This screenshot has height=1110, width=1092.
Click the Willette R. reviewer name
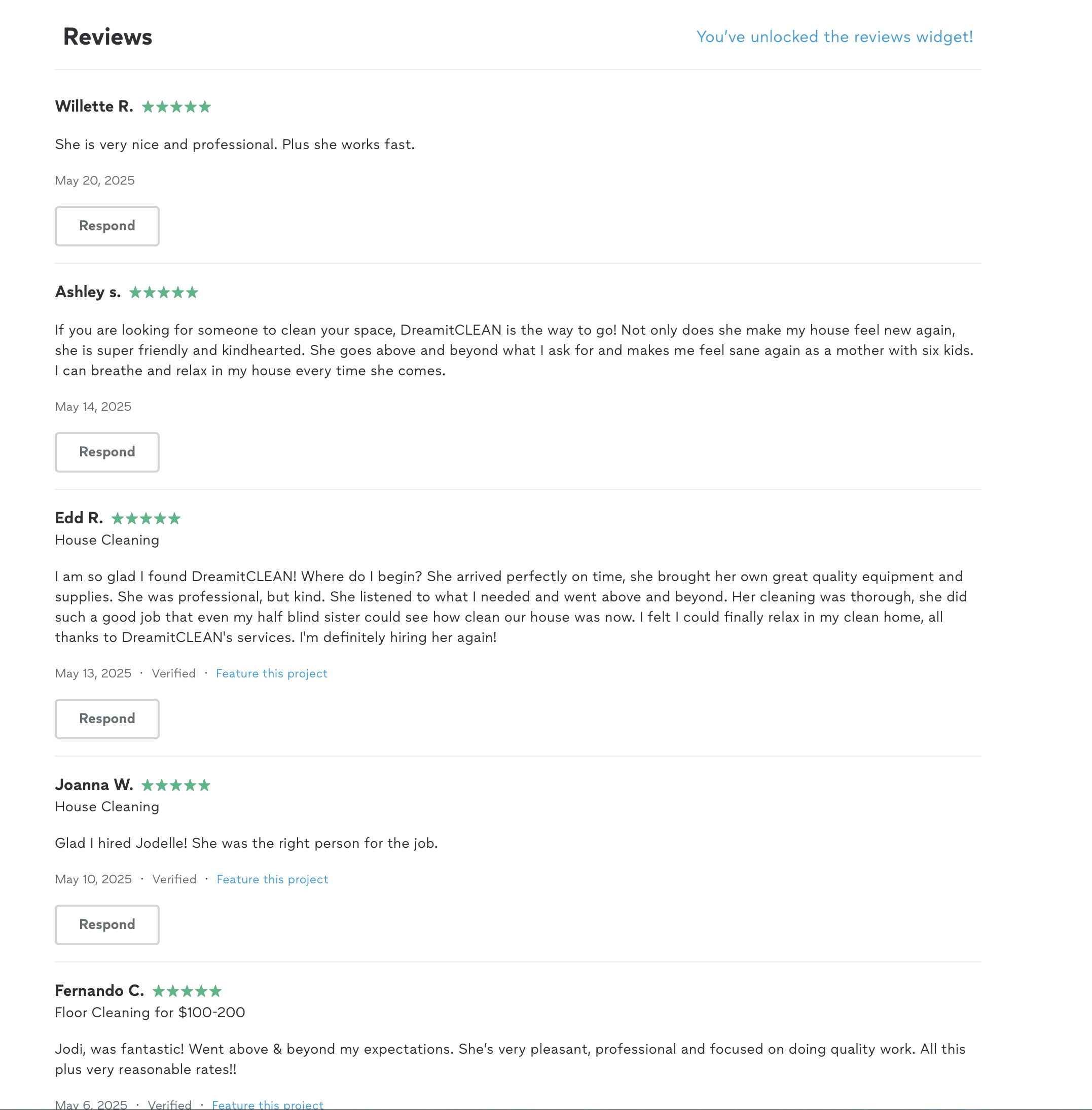pos(94,106)
